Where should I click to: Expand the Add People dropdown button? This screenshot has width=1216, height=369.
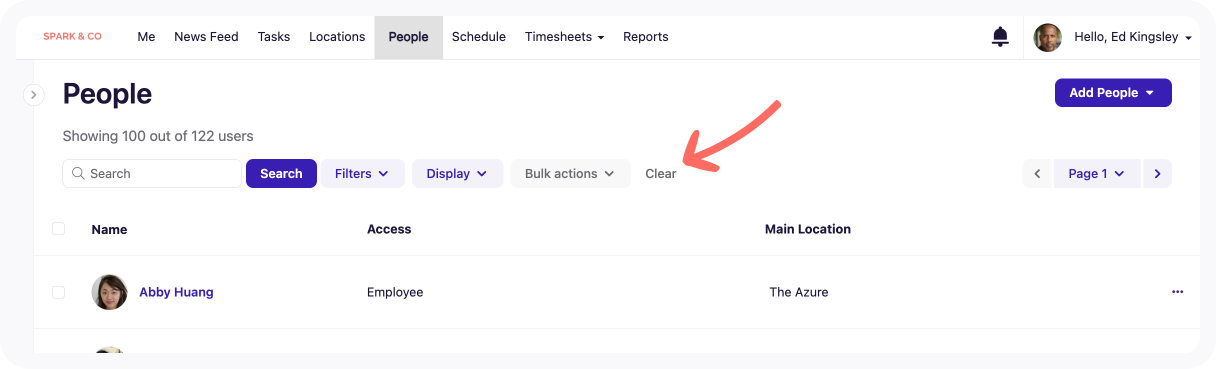pos(1113,93)
